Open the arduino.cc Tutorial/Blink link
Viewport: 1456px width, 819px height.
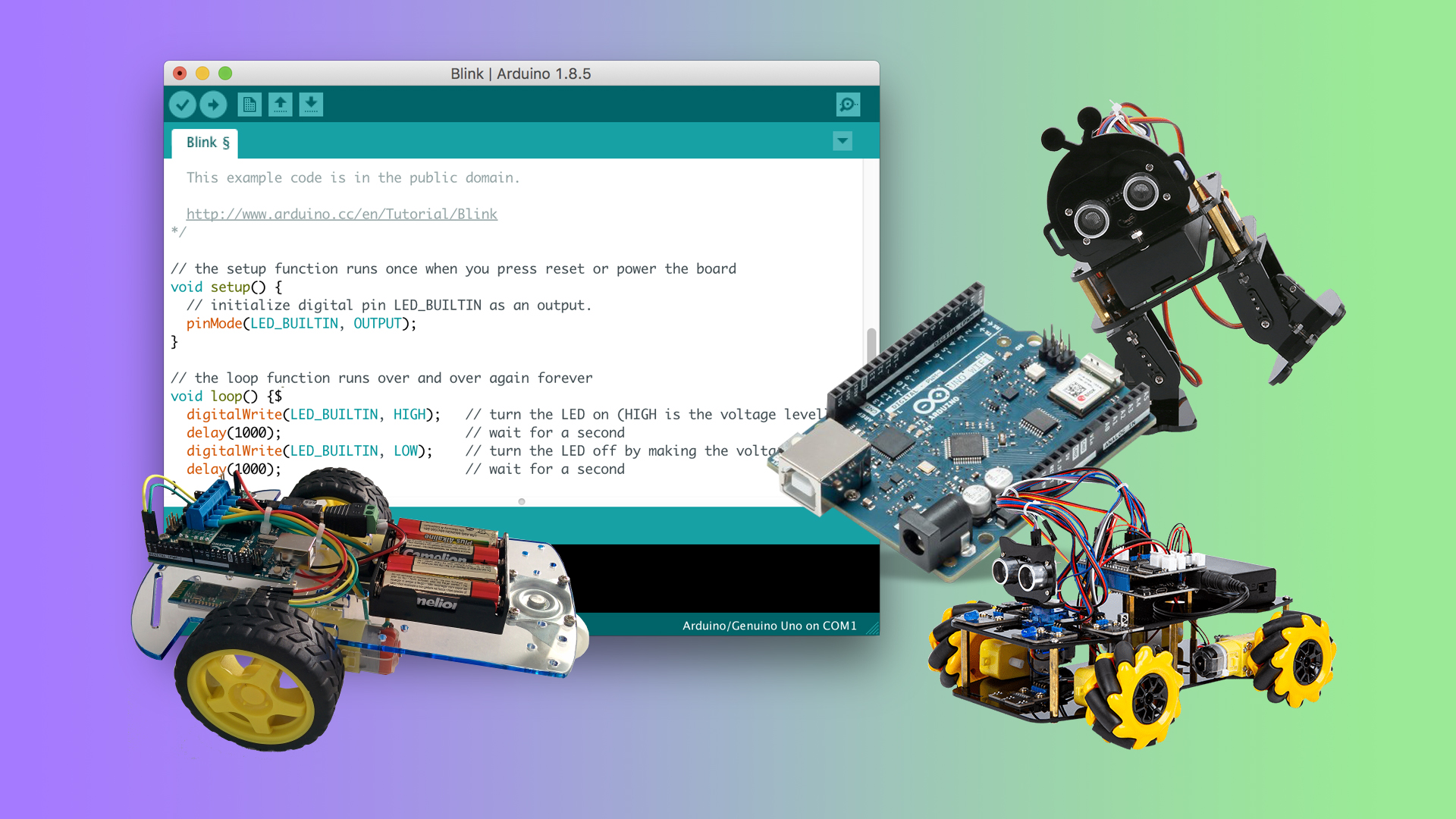342,215
